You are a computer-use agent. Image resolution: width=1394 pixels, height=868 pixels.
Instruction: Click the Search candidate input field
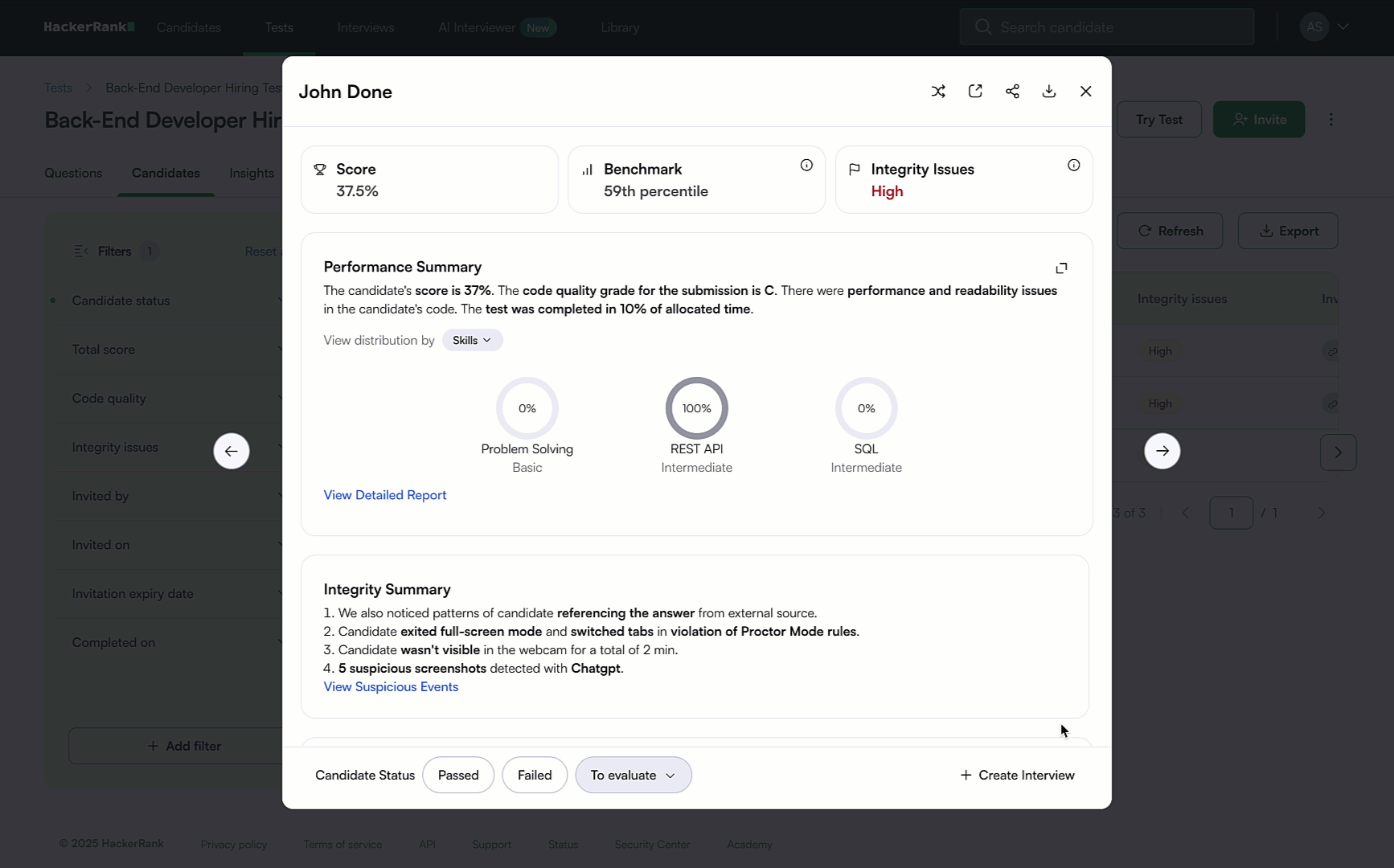1109,27
